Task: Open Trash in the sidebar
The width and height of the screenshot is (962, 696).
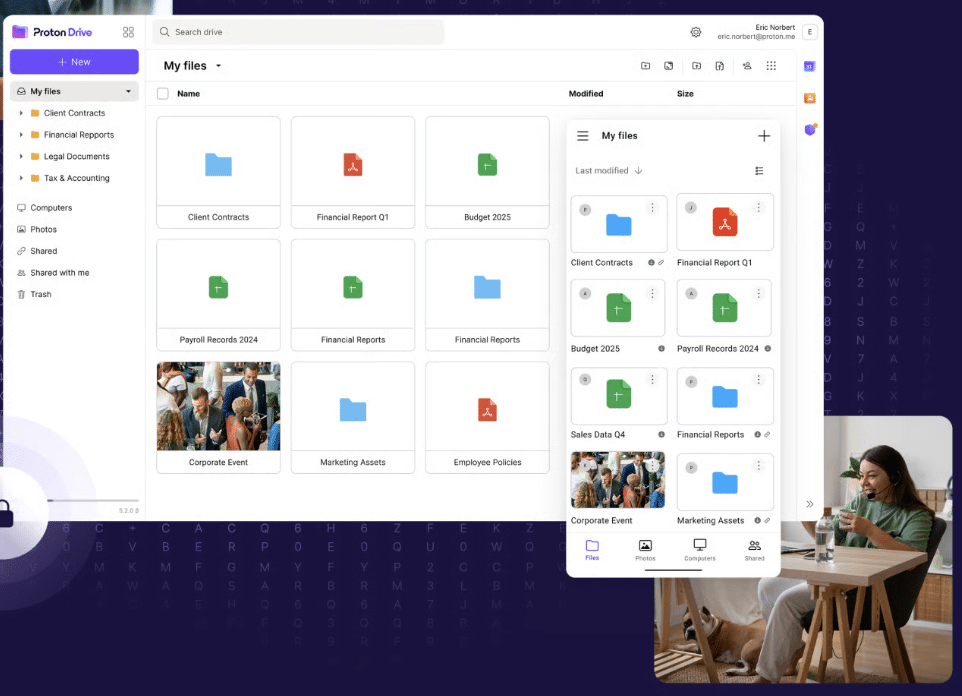Action: [x=40, y=295]
